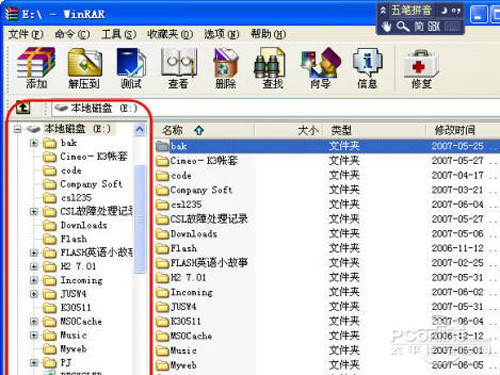Click the 信息 (Info) toolbar icon

367,62
